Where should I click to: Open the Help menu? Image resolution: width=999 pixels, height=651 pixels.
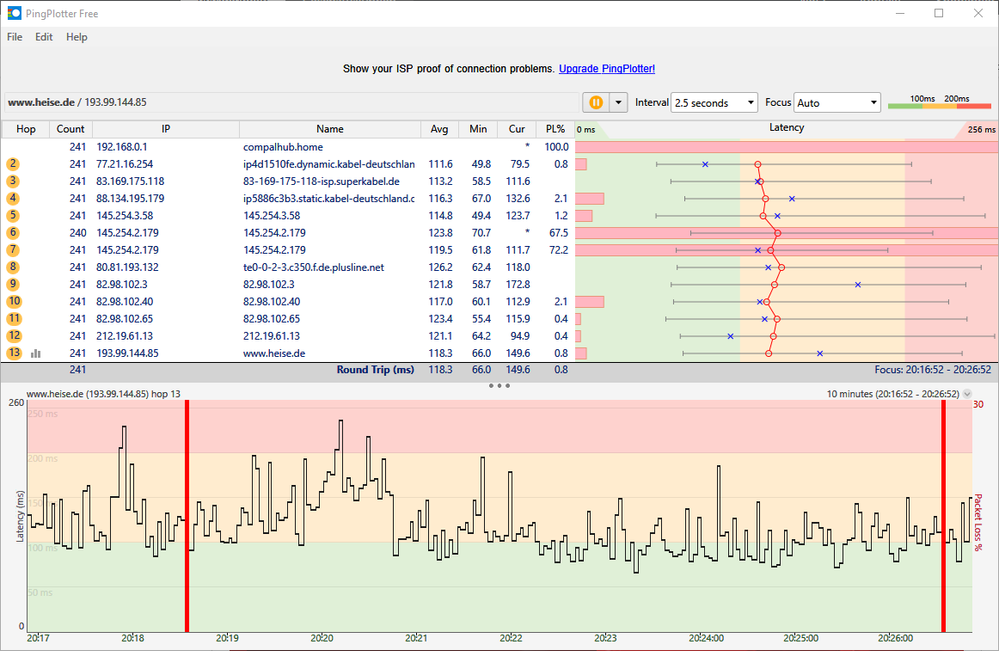tap(77, 37)
